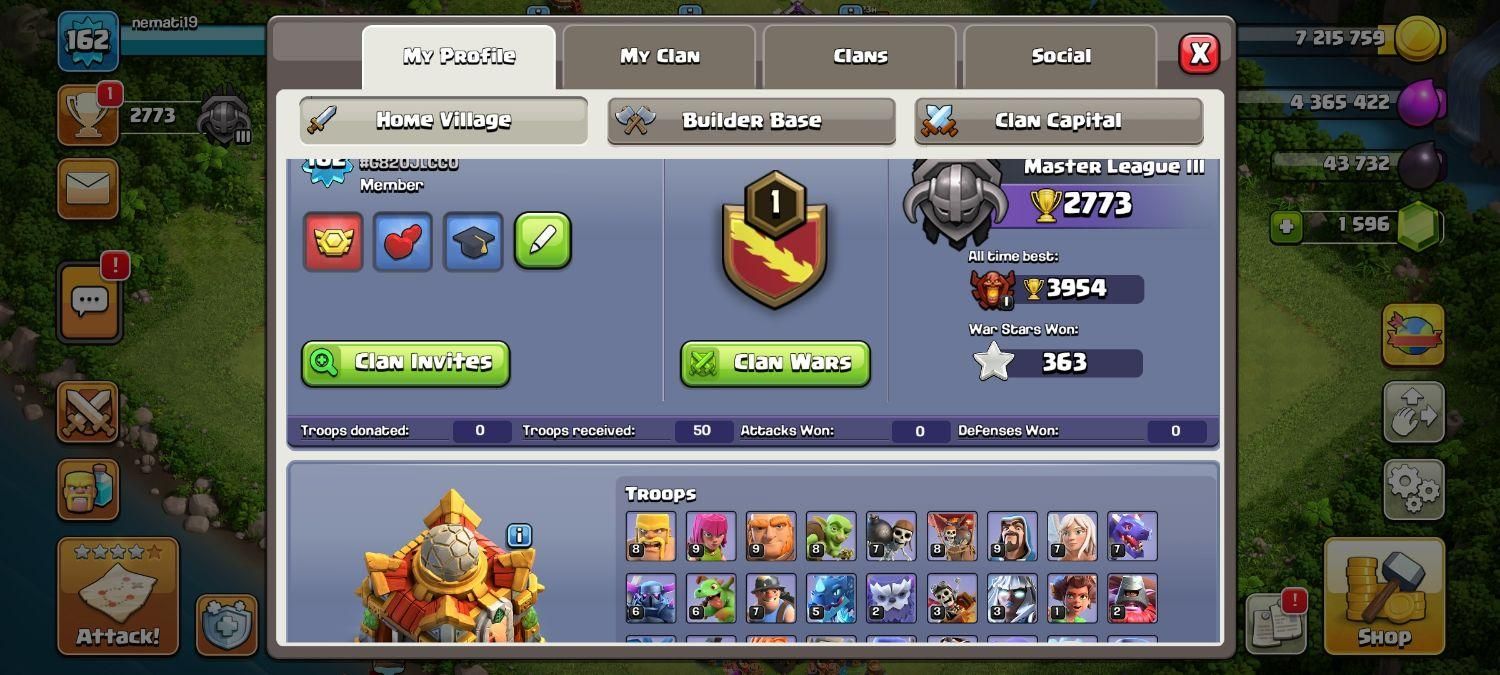Open settings gears icon
The width and height of the screenshot is (1500, 675).
[x=1414, y=490]
